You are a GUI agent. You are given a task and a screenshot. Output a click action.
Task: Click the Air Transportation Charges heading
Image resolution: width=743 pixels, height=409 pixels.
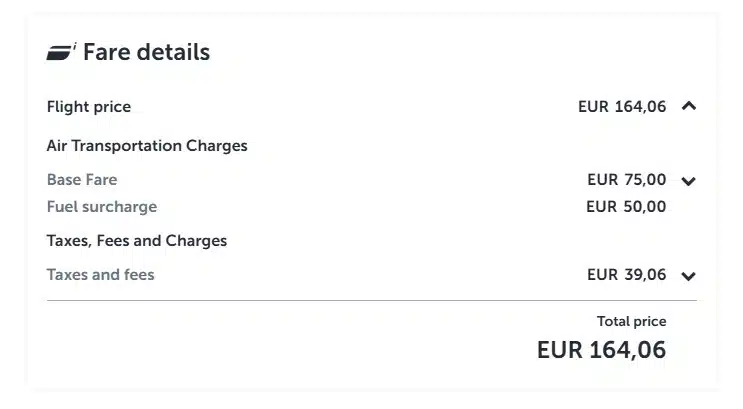(147, 146)
